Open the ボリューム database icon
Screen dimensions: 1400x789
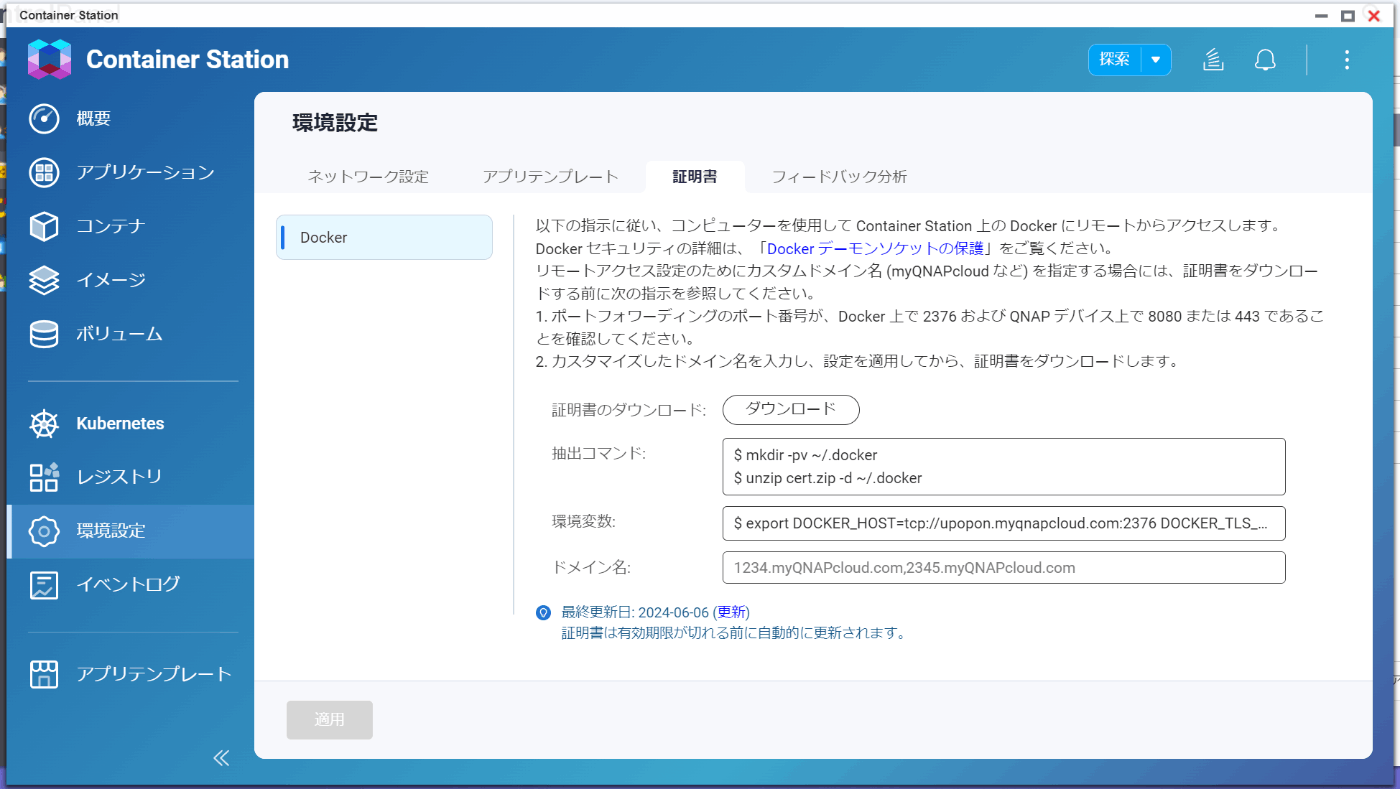point(44,334)
